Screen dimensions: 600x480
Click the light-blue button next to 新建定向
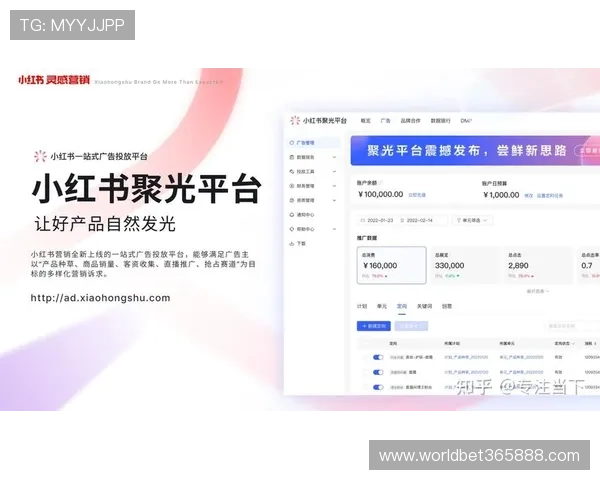pos(411,326)
